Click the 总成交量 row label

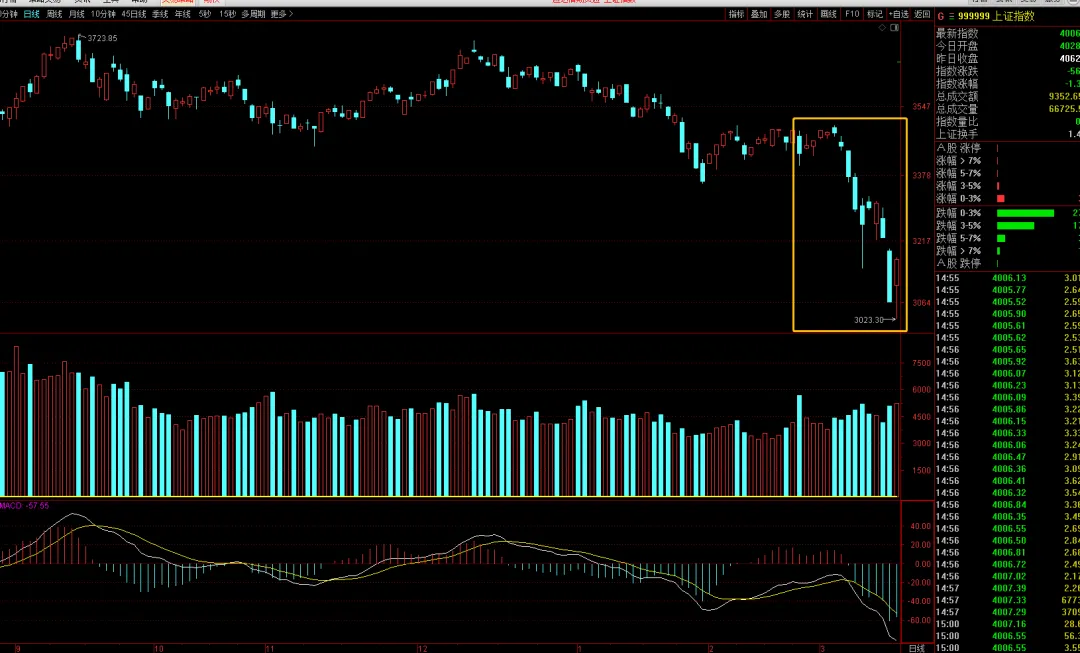point(957,109)
